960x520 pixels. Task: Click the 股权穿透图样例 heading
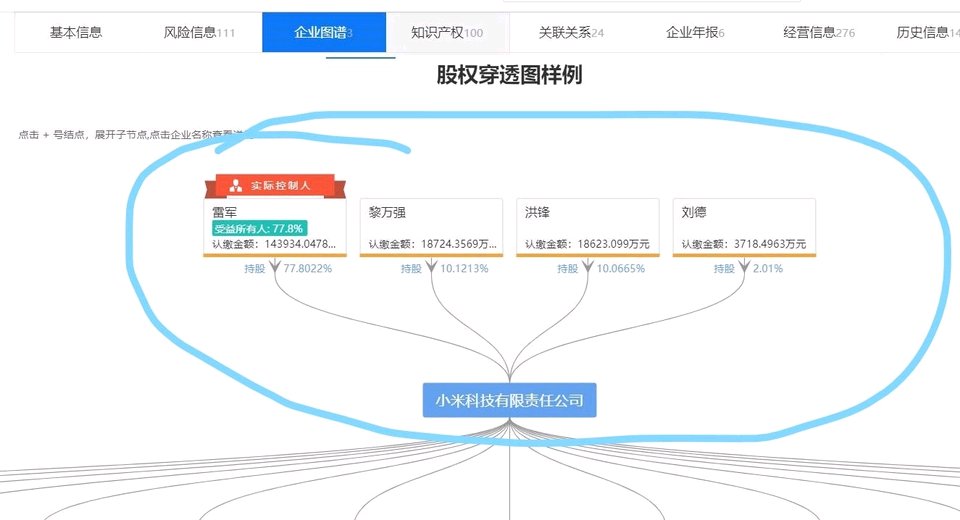(509, 75)
